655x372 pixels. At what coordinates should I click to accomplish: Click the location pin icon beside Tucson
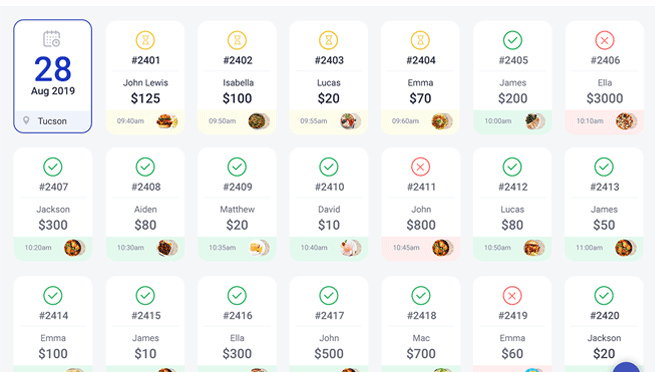click(x=26, y=121)
